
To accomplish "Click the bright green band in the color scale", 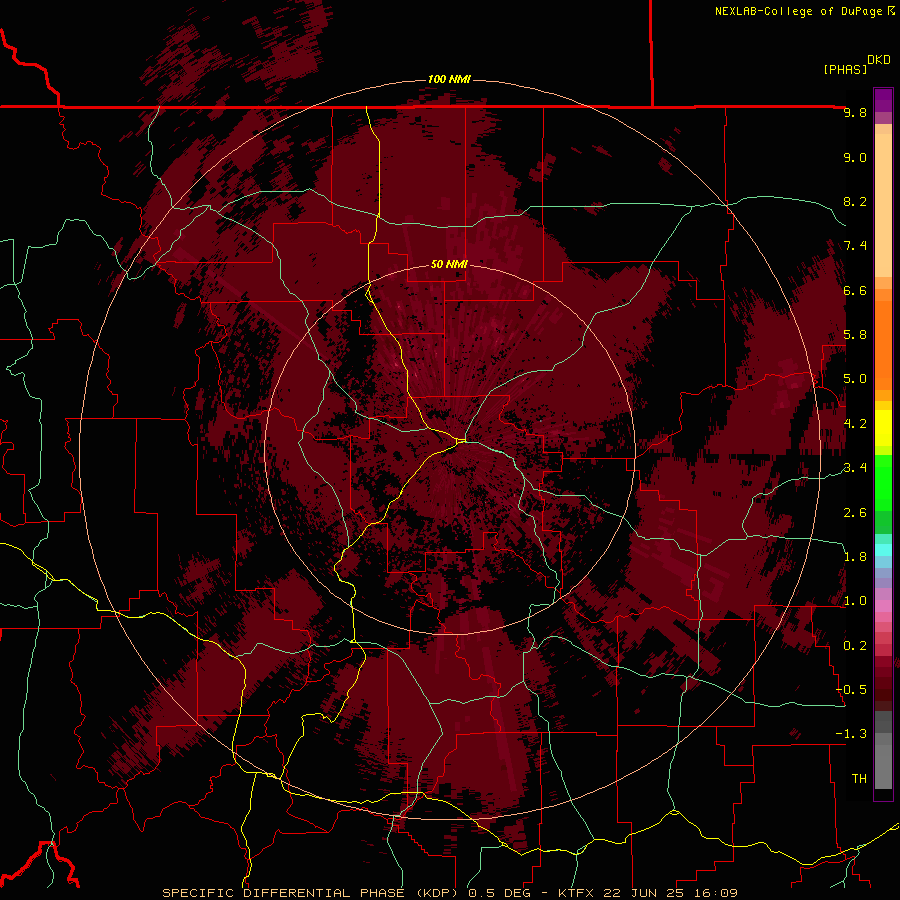I will pyautogui.click(x=883, y=482).
